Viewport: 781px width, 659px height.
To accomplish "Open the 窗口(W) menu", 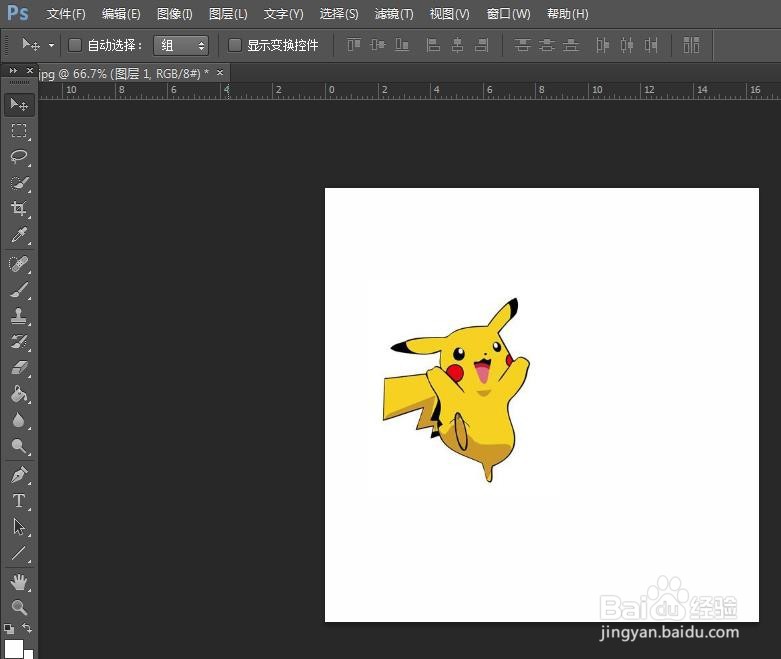I will click(509, 14).
